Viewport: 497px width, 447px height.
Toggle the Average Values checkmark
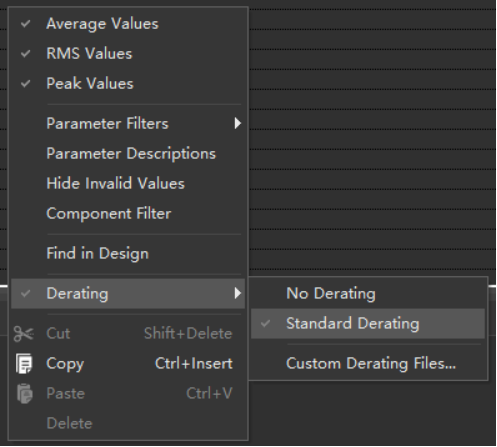click(26, 24)
